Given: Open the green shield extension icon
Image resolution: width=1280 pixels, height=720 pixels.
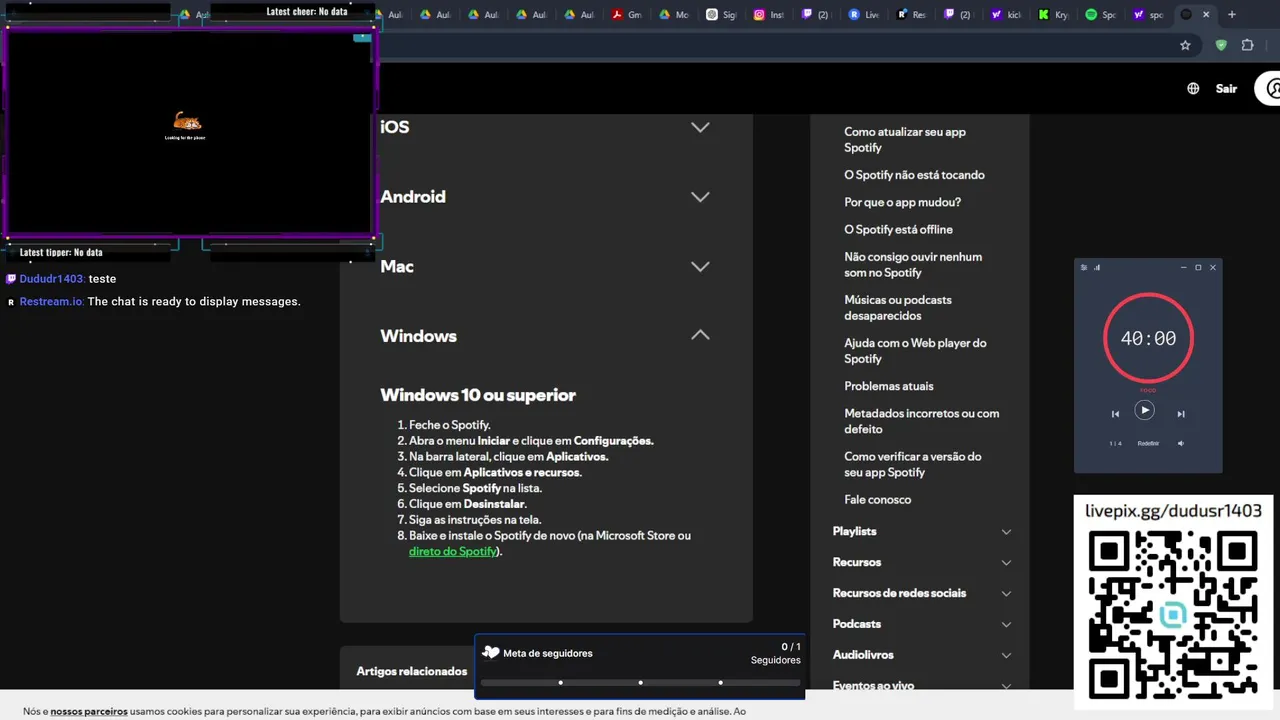Looking at the screenshot, I should pyautogui.click(x=1221, y=45).
